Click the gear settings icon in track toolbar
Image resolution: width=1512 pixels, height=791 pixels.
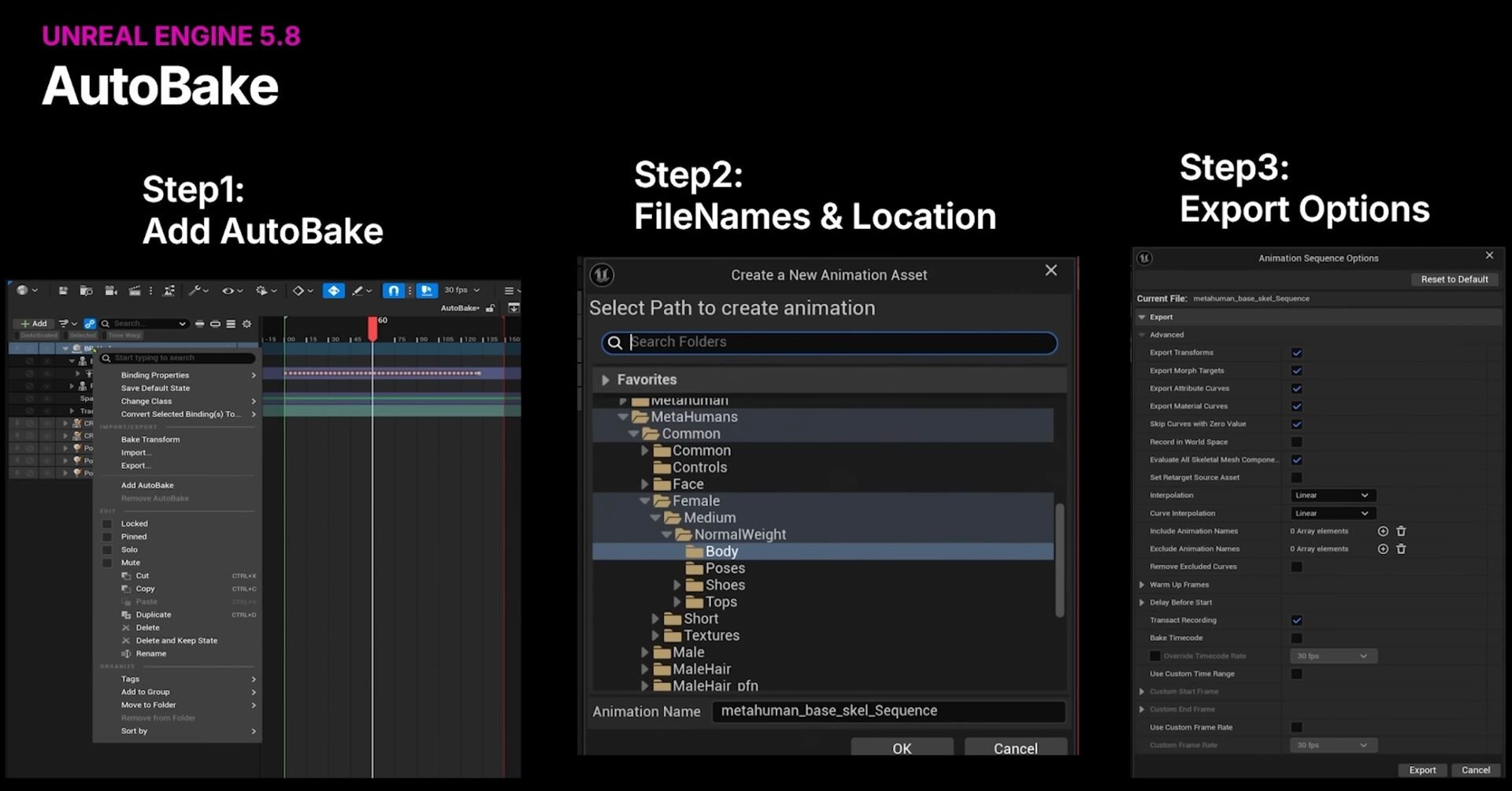tap(246, 323)
